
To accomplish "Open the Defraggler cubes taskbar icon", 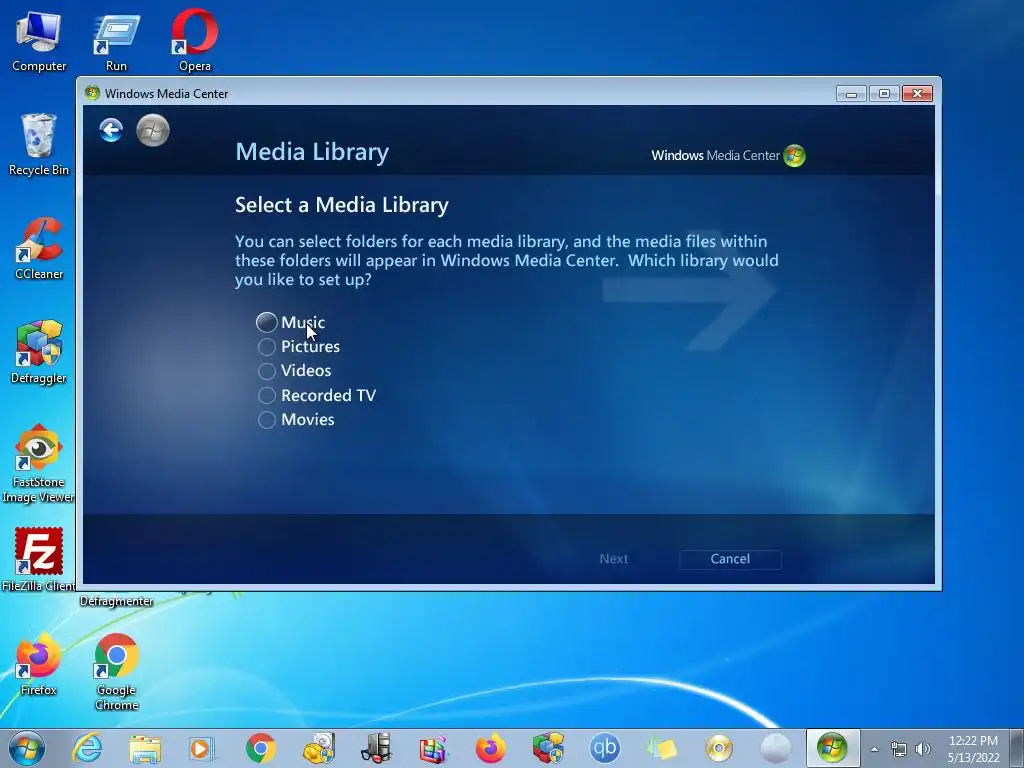I will 548,748.
